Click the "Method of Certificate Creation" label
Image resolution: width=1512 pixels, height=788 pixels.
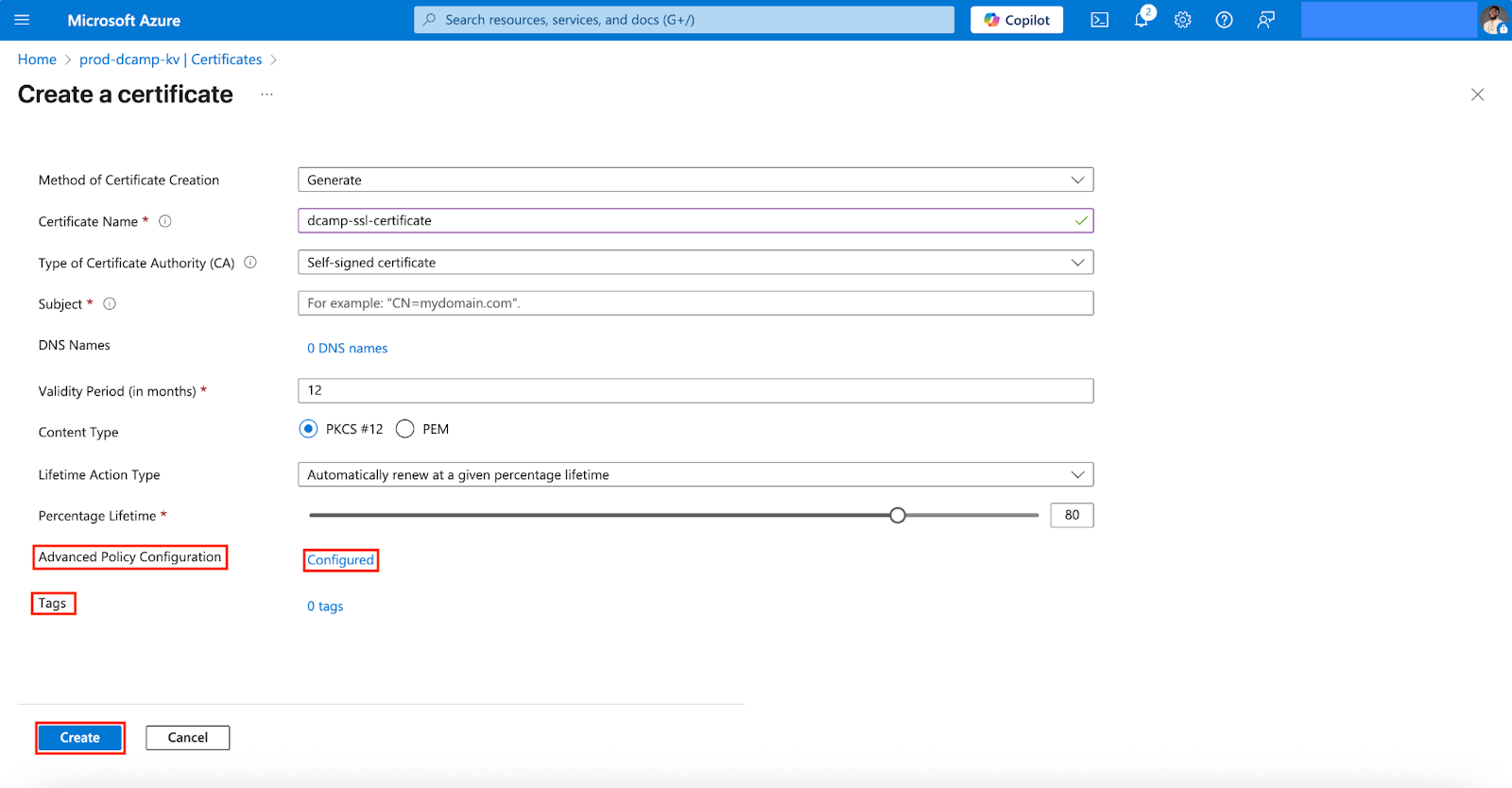[129, 180]
